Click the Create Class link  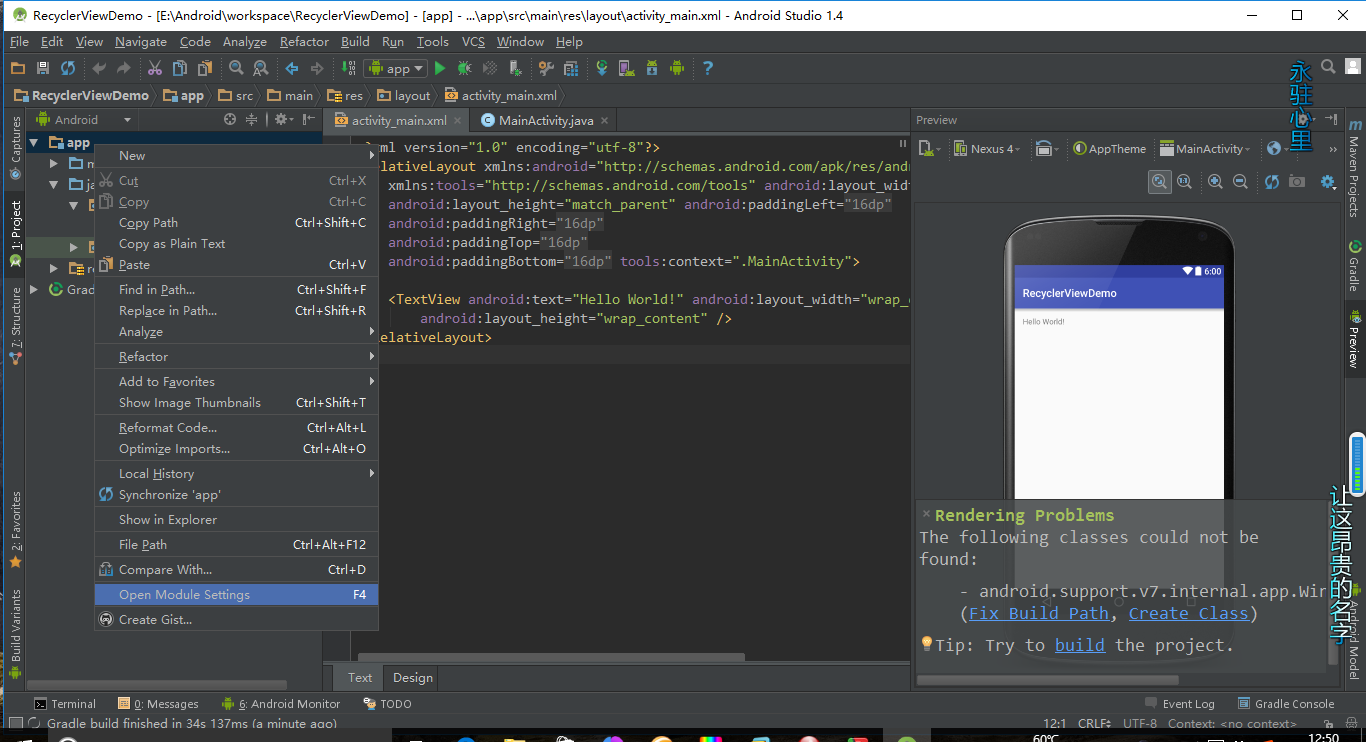point(1188,613)
